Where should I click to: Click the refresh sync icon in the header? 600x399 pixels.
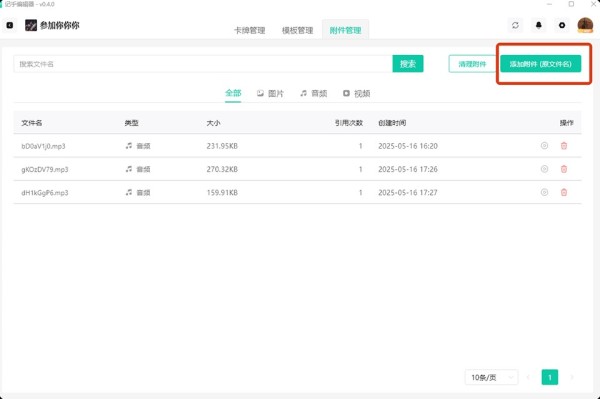[515, 25]
